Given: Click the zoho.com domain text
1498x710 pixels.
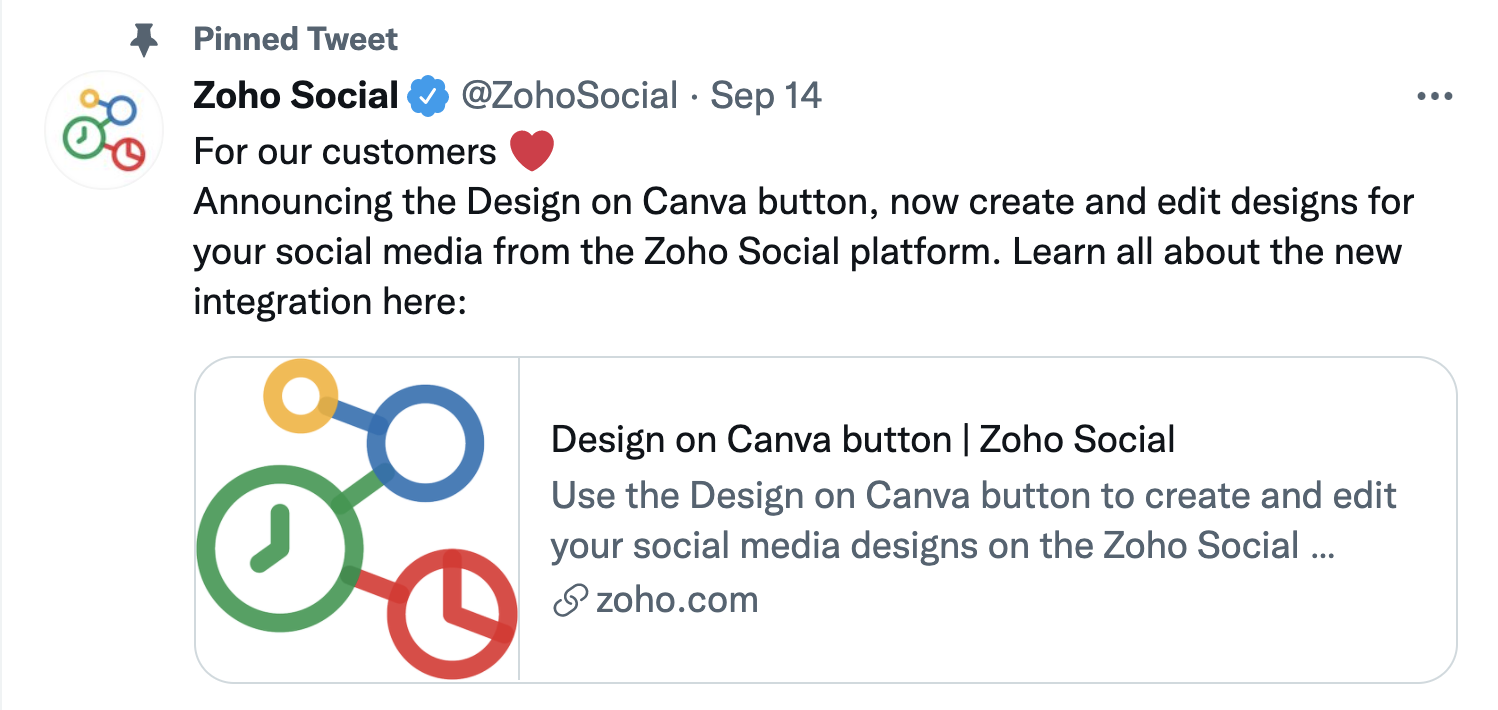Looking at the screenshot, I should [x=676, y=600].
